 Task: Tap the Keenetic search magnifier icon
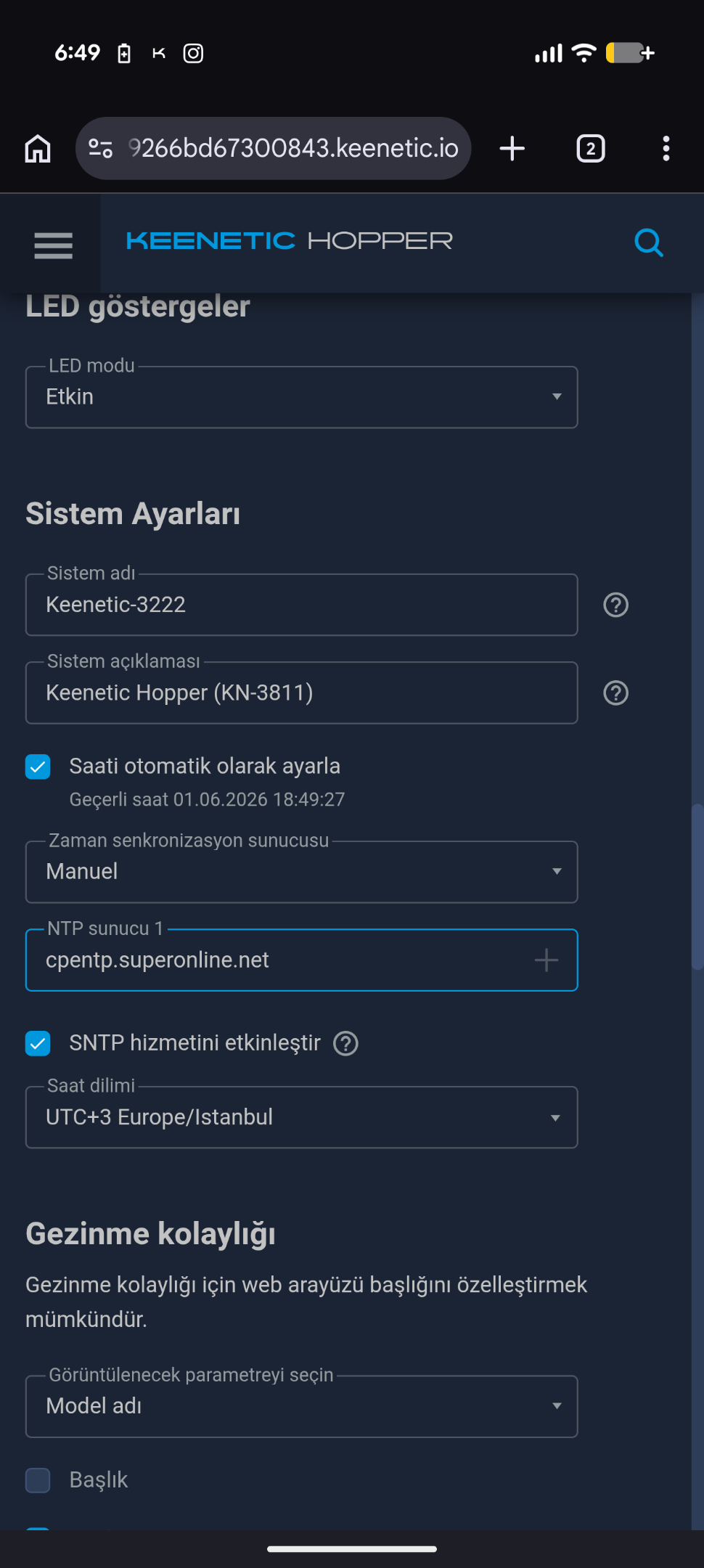click(648, 242)
